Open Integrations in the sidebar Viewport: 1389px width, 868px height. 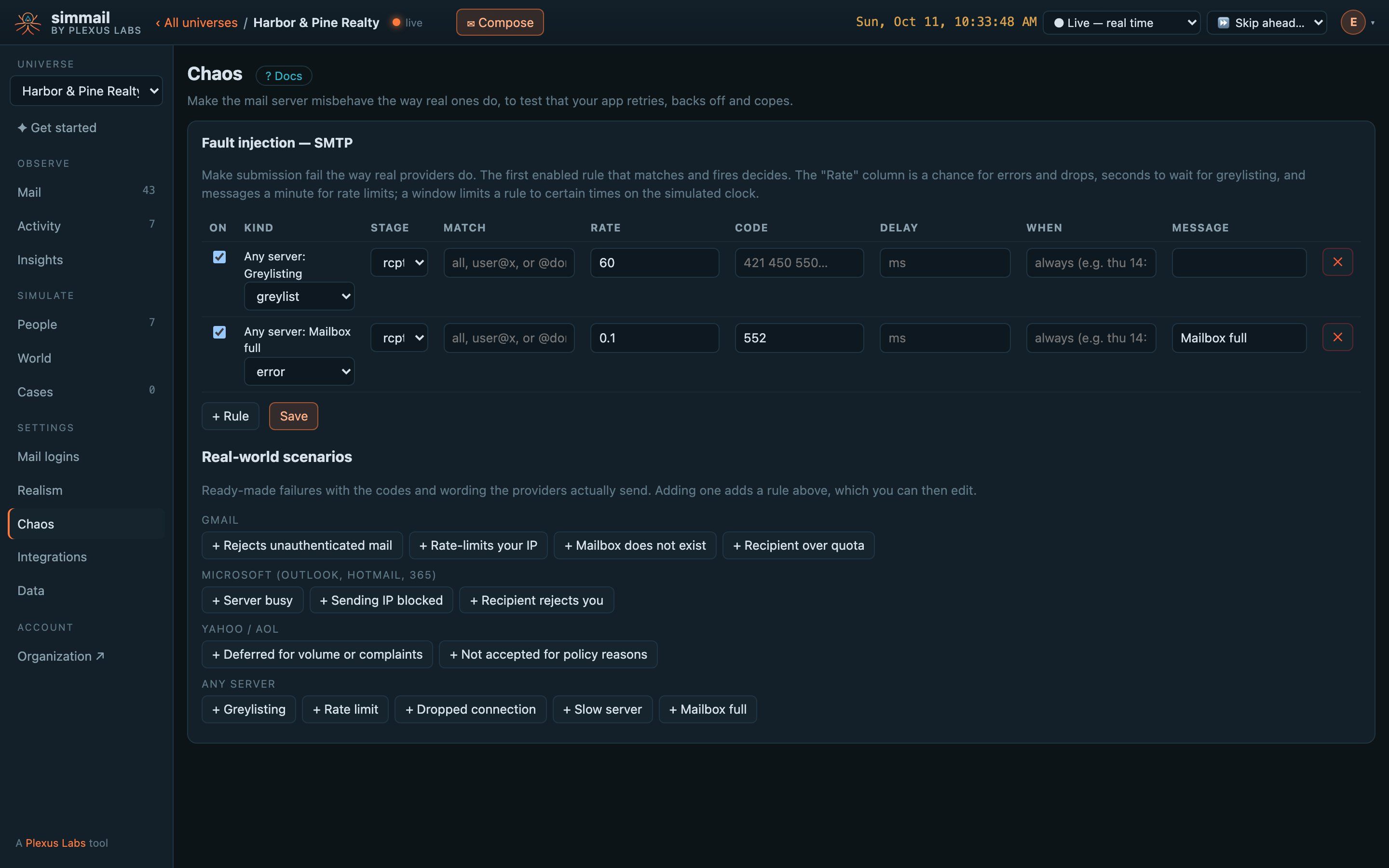point(86,557)
